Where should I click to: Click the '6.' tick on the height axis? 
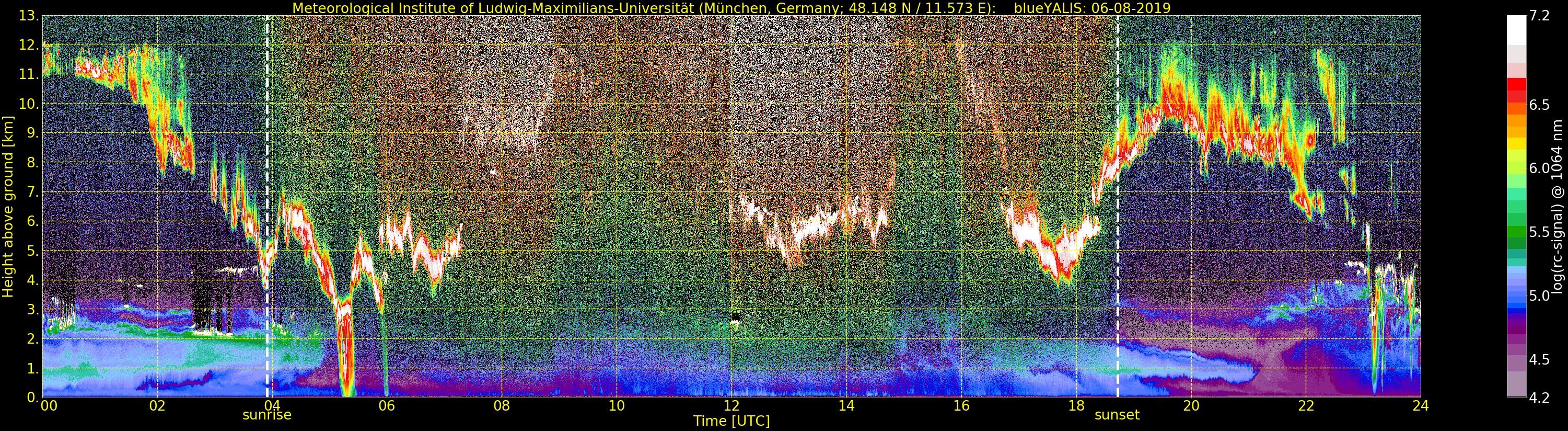point(33,222)
